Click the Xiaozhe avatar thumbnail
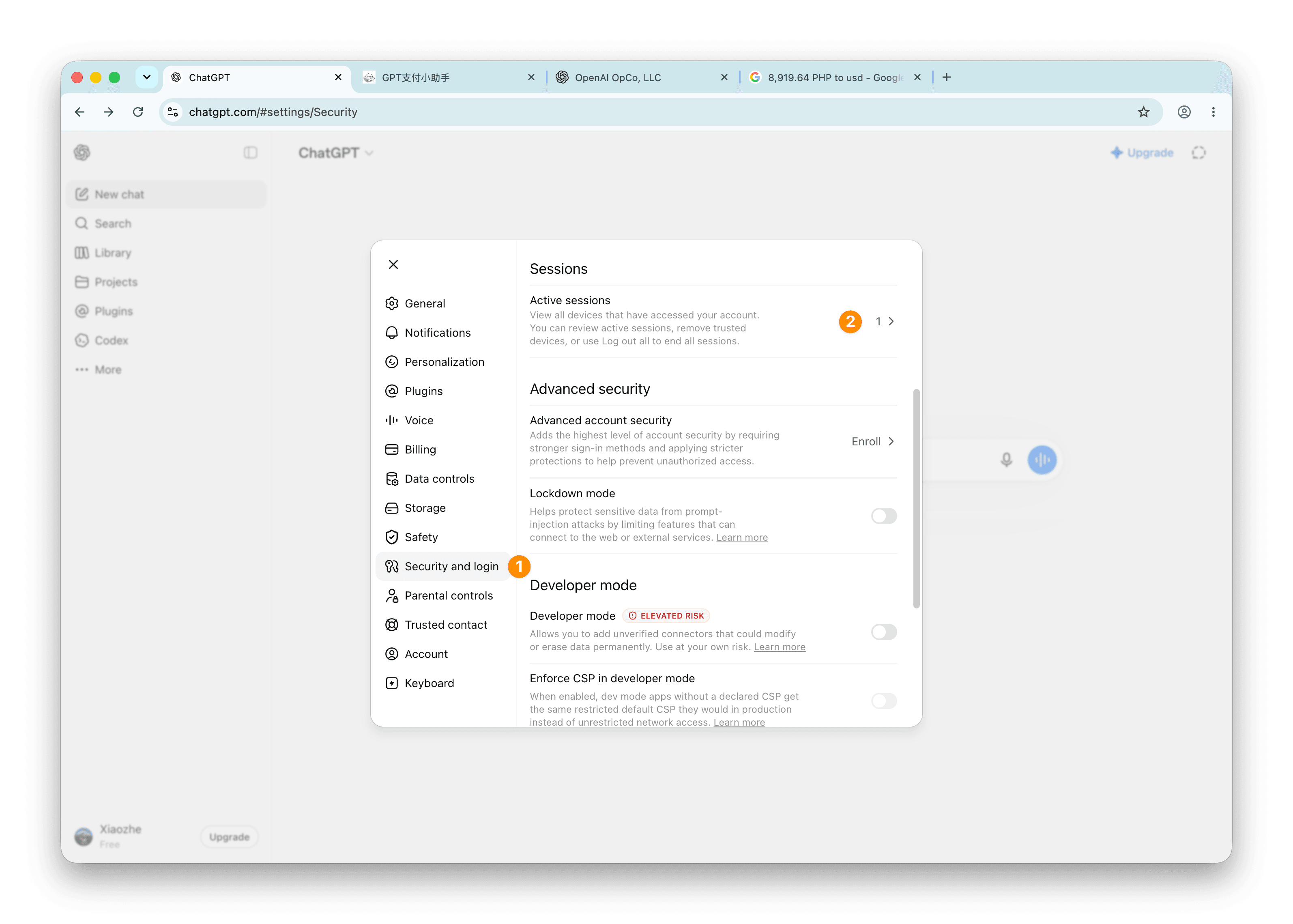The width and height of the screenshot is (1293, 924). point(83,836)
